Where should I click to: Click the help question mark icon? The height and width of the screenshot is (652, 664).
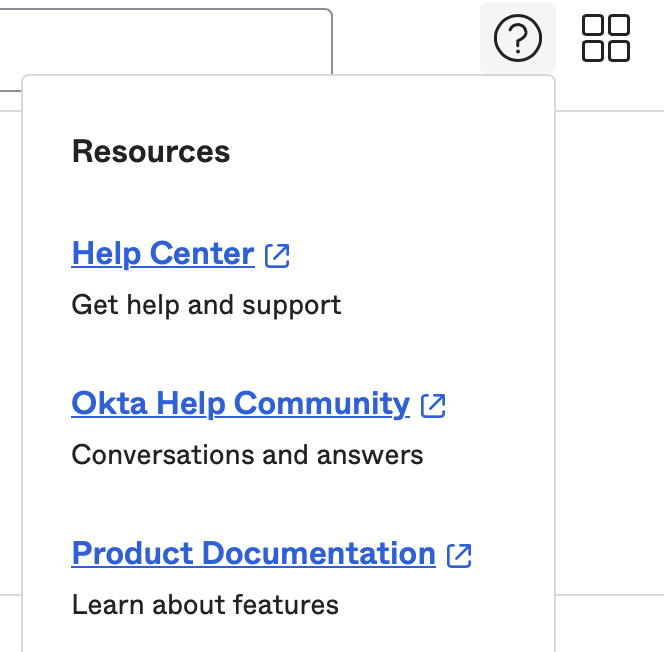(517, 38)
